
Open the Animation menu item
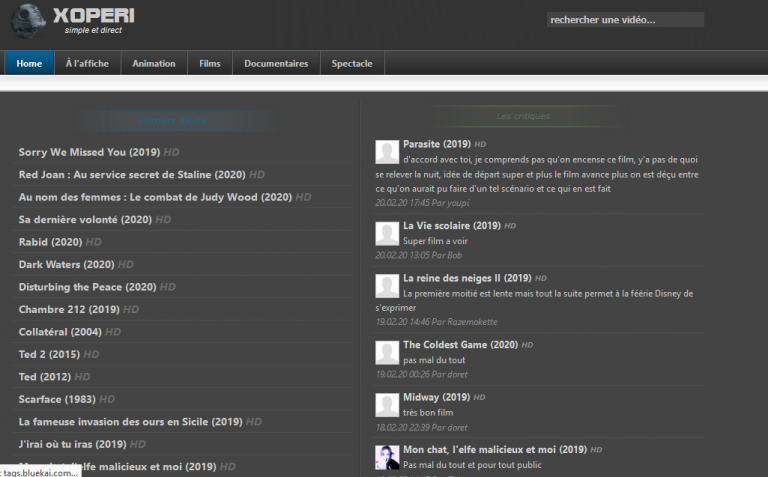(x=154, y=63)
